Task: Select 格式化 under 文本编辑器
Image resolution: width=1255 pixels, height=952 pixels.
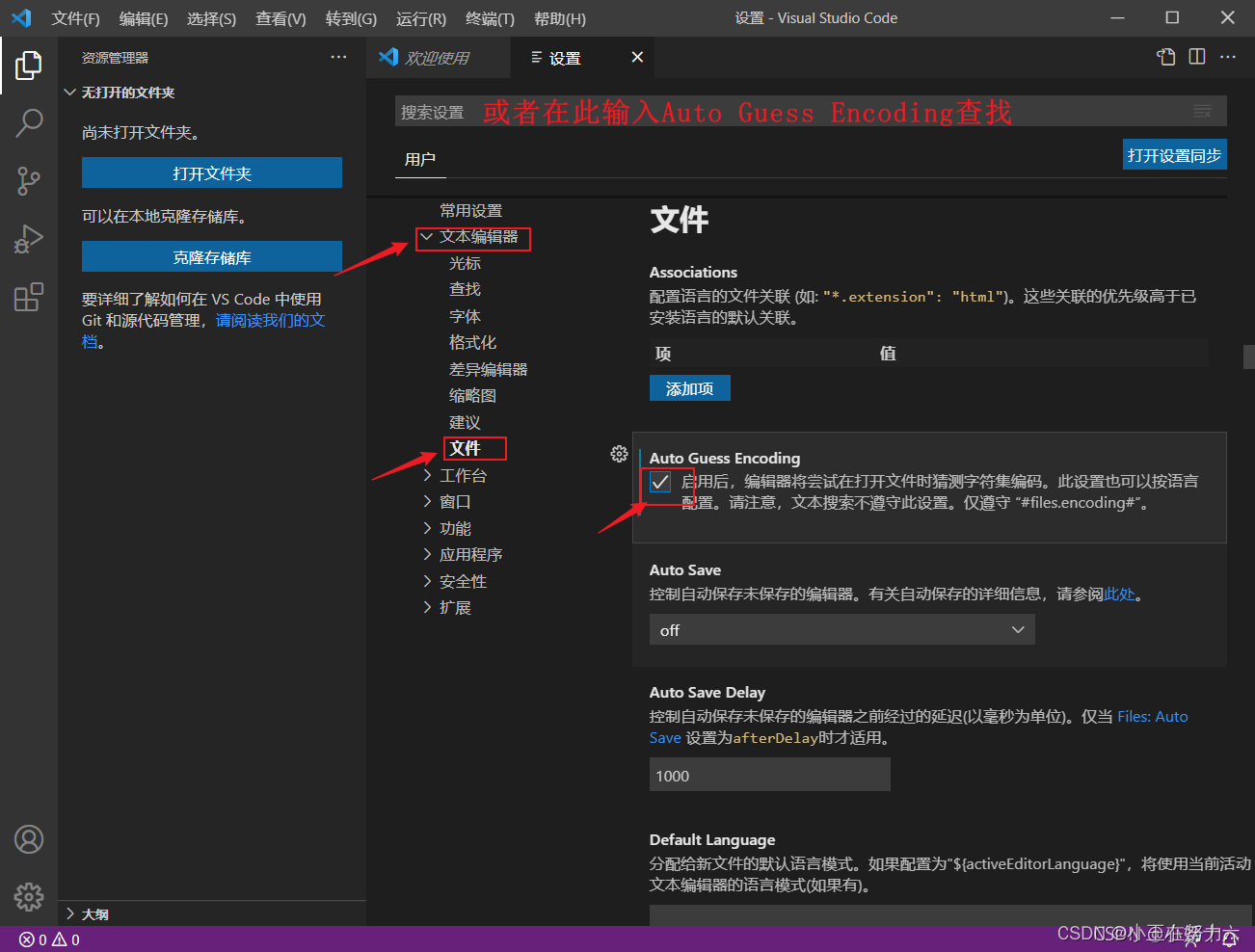Action: [472, 342]
